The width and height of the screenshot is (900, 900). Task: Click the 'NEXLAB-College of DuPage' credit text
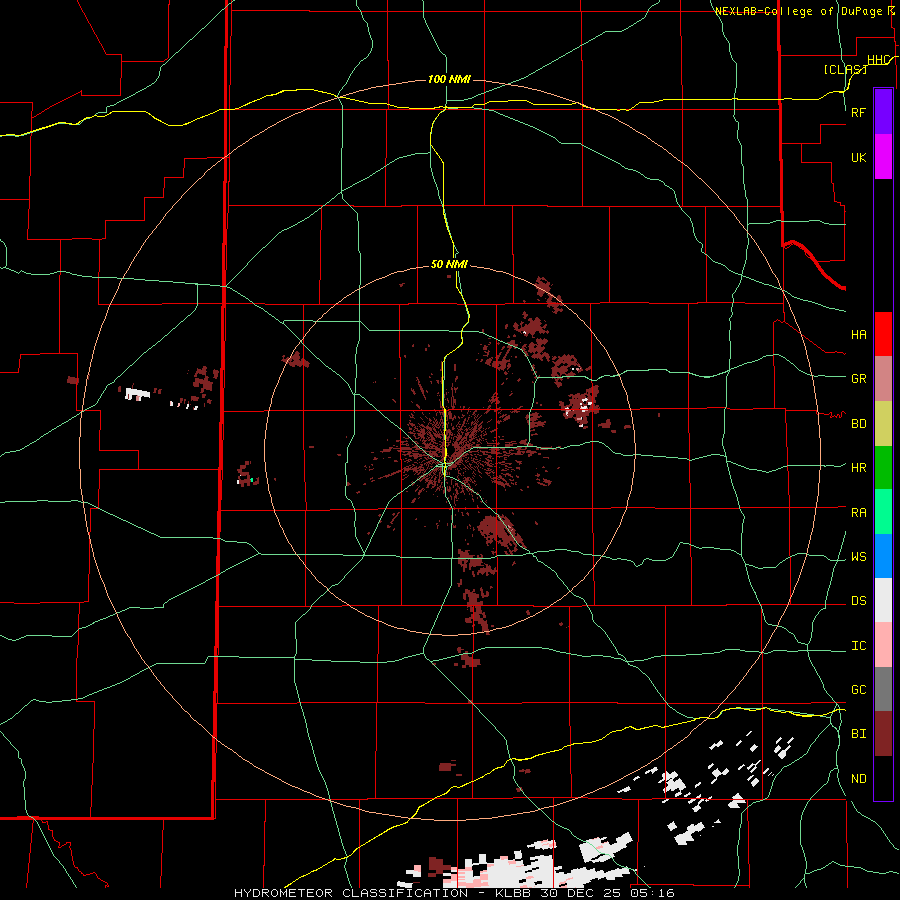798,11
